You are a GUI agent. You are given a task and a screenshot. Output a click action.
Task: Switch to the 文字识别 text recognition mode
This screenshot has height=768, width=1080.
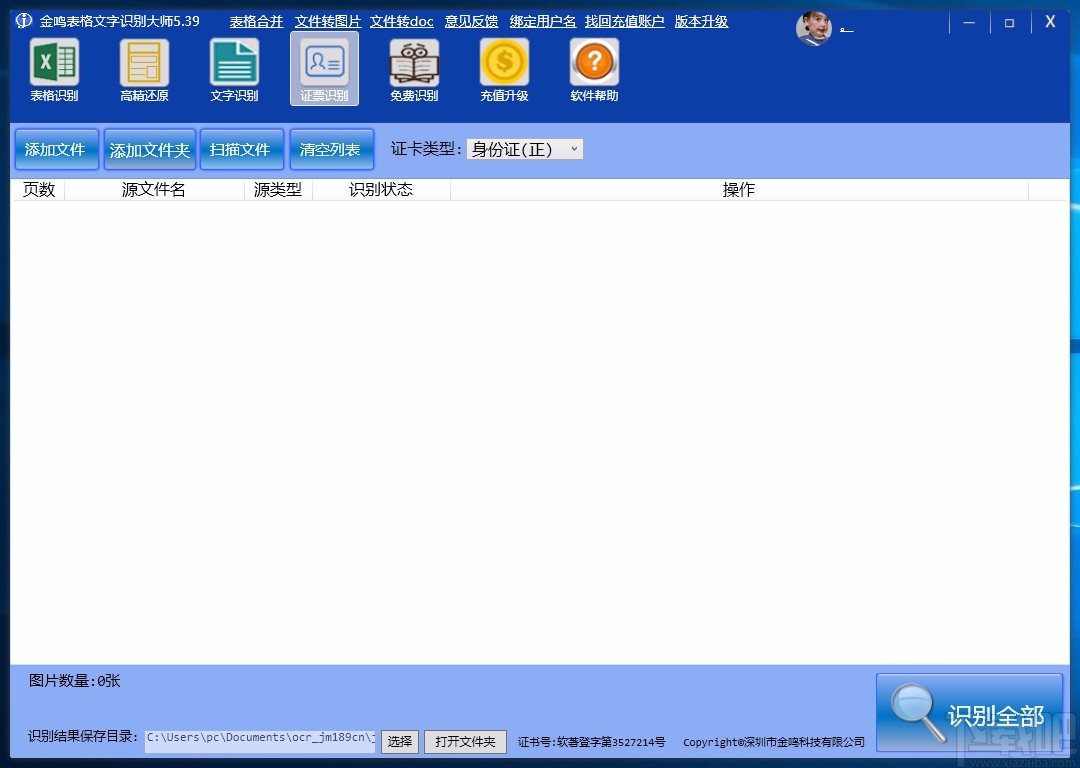pyautogui.click(x=234, y=68)
